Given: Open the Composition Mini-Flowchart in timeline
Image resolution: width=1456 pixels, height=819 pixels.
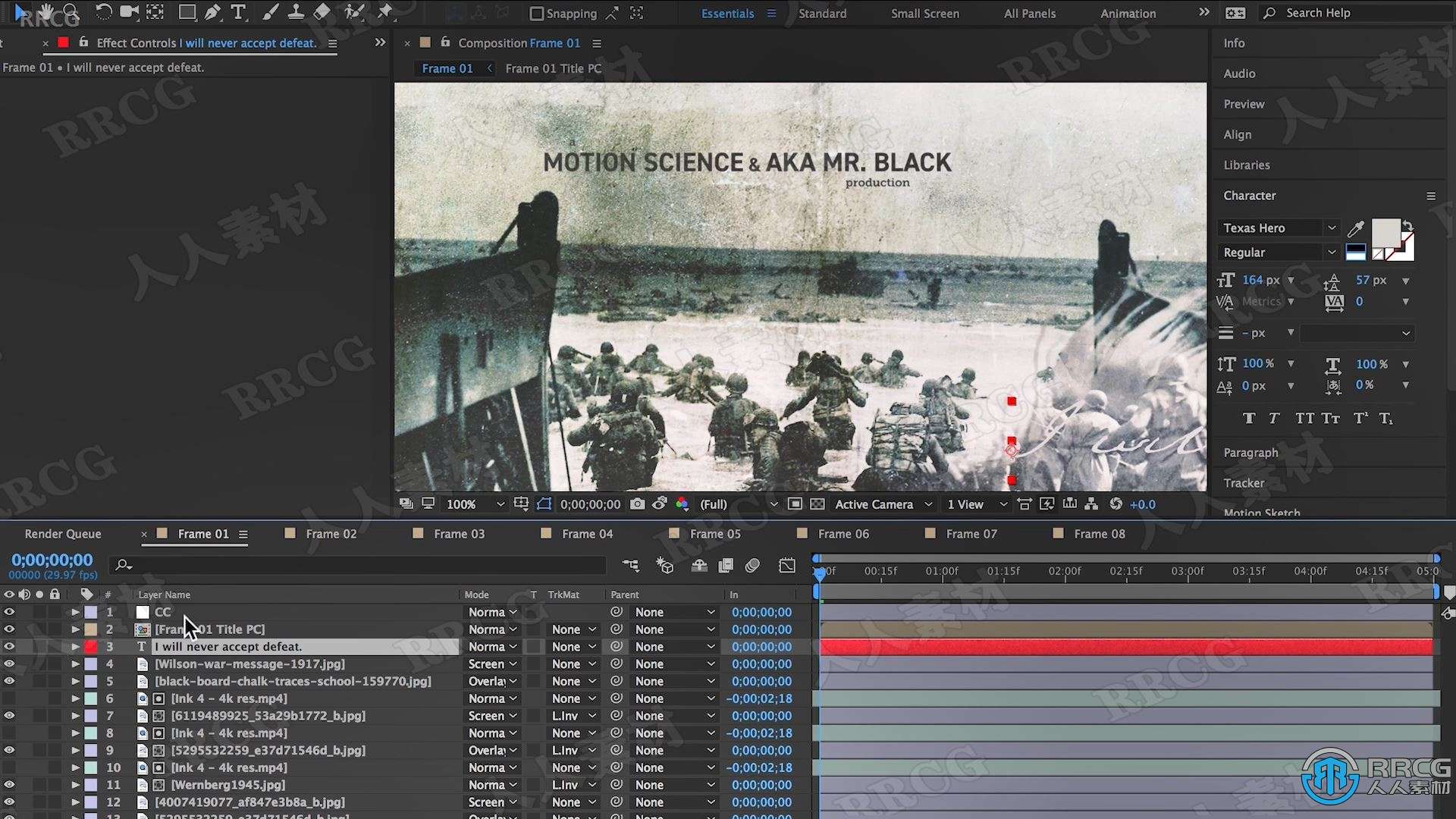Looking at the screenshot, I should 630,566.
